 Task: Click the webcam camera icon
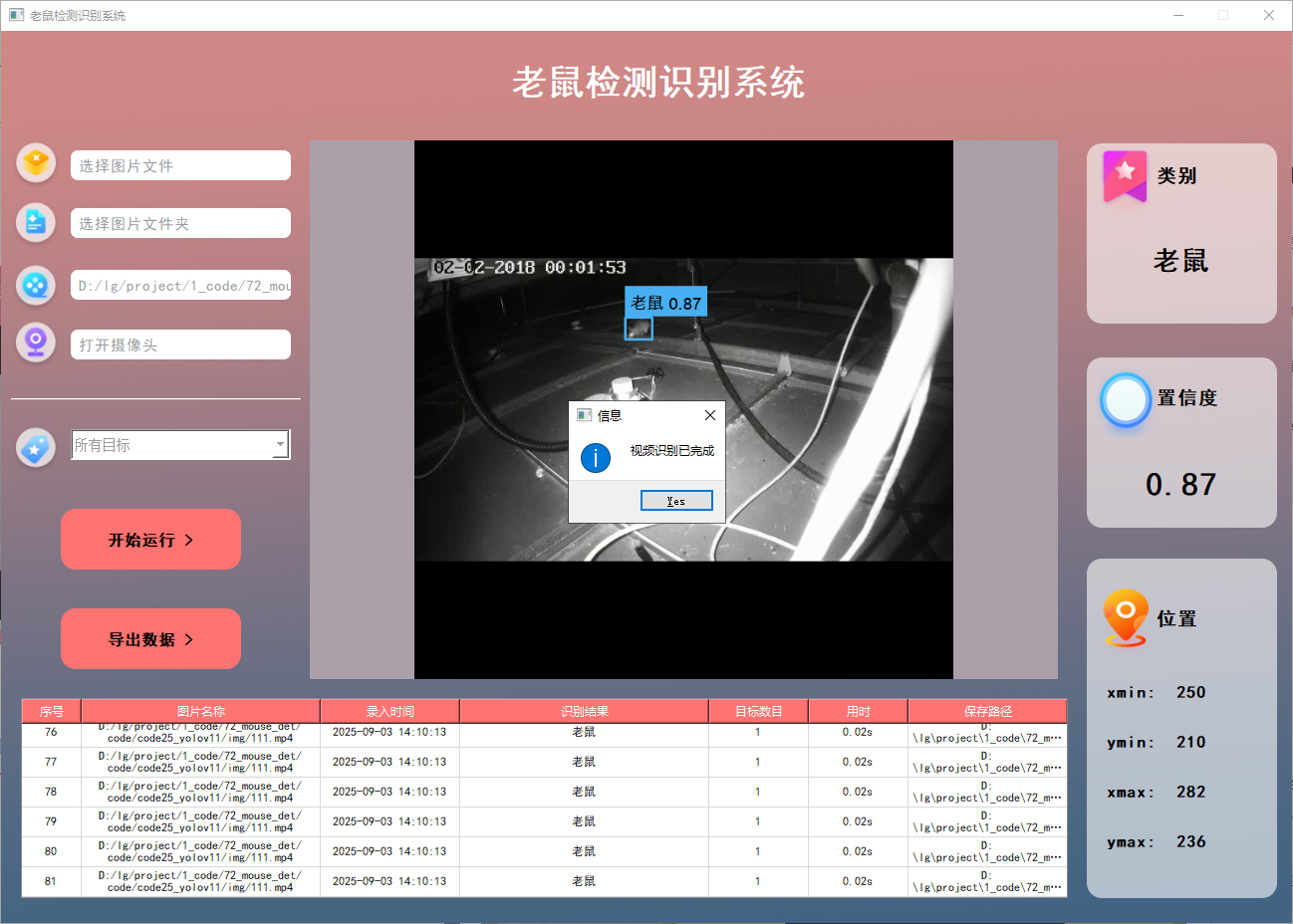coord(36,344)
